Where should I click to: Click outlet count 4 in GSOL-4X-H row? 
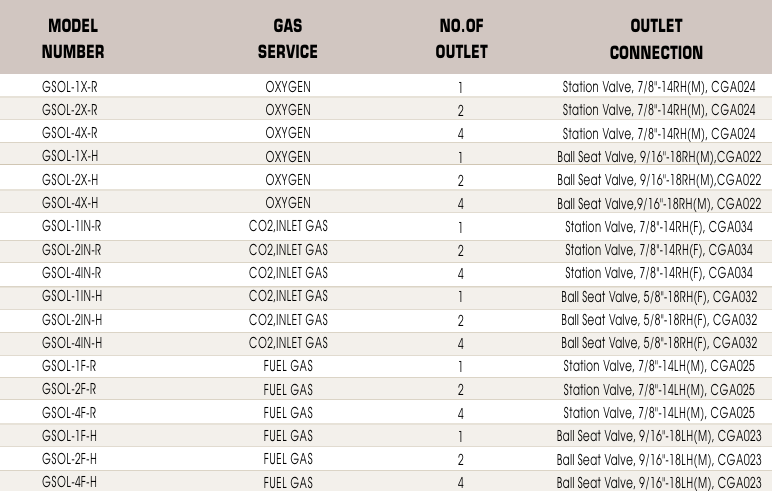coord(460,203)
